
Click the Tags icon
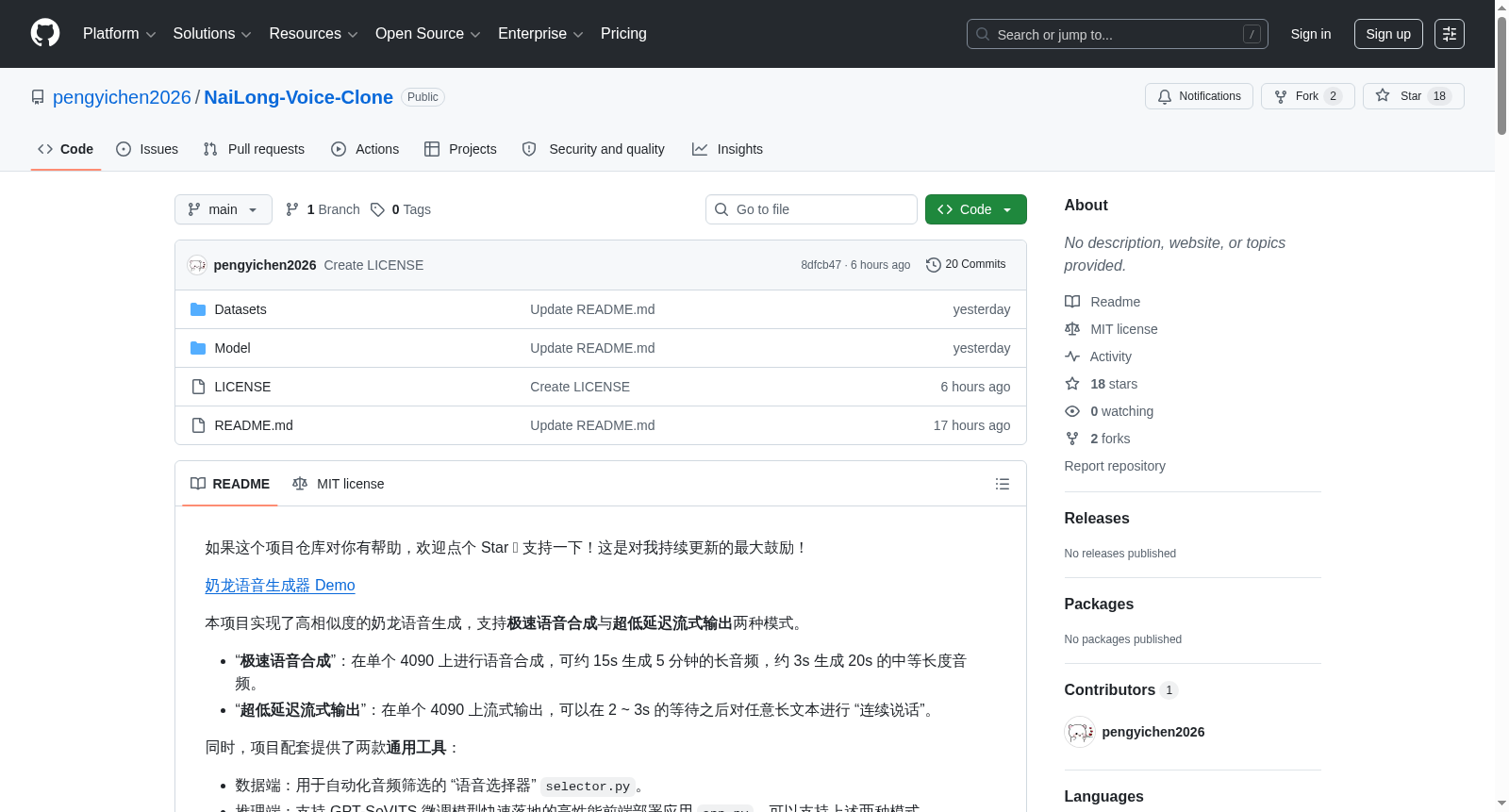coord(377,209)
